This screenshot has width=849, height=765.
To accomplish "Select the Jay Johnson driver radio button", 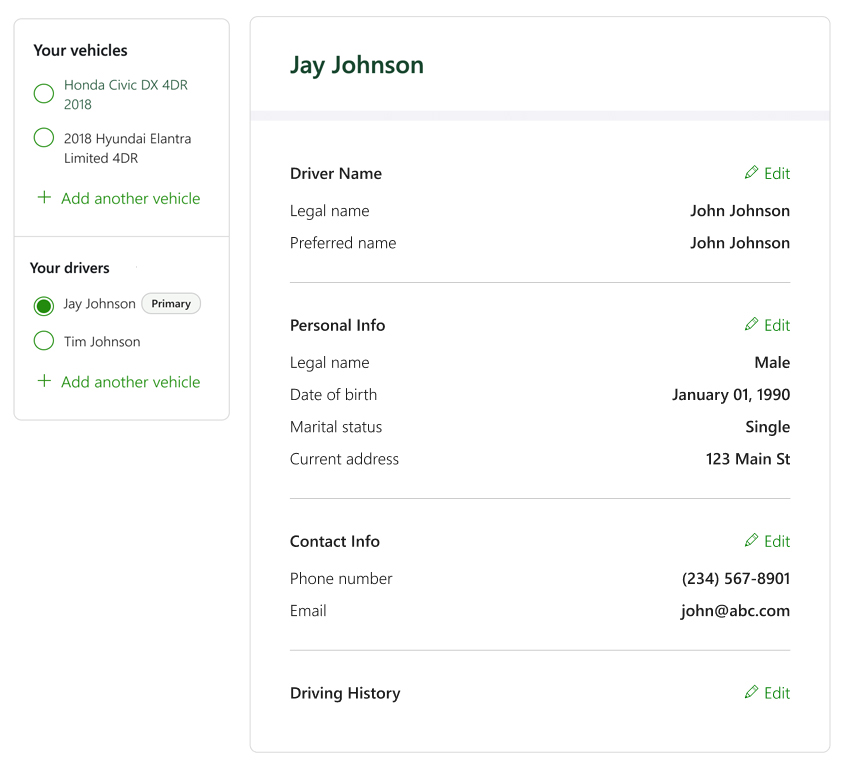I will [44, 305].
